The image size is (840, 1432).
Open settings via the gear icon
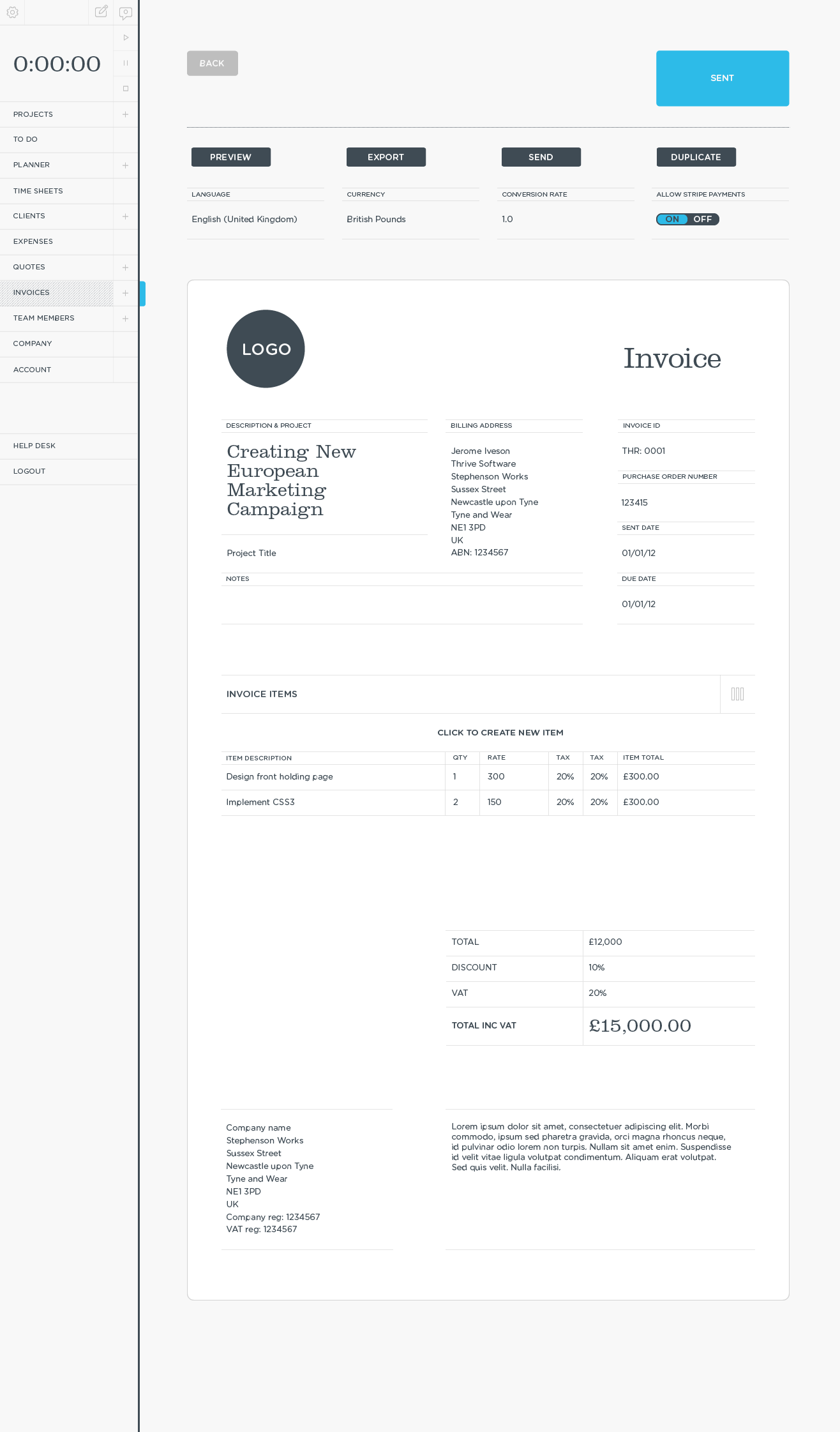[12, 12]
